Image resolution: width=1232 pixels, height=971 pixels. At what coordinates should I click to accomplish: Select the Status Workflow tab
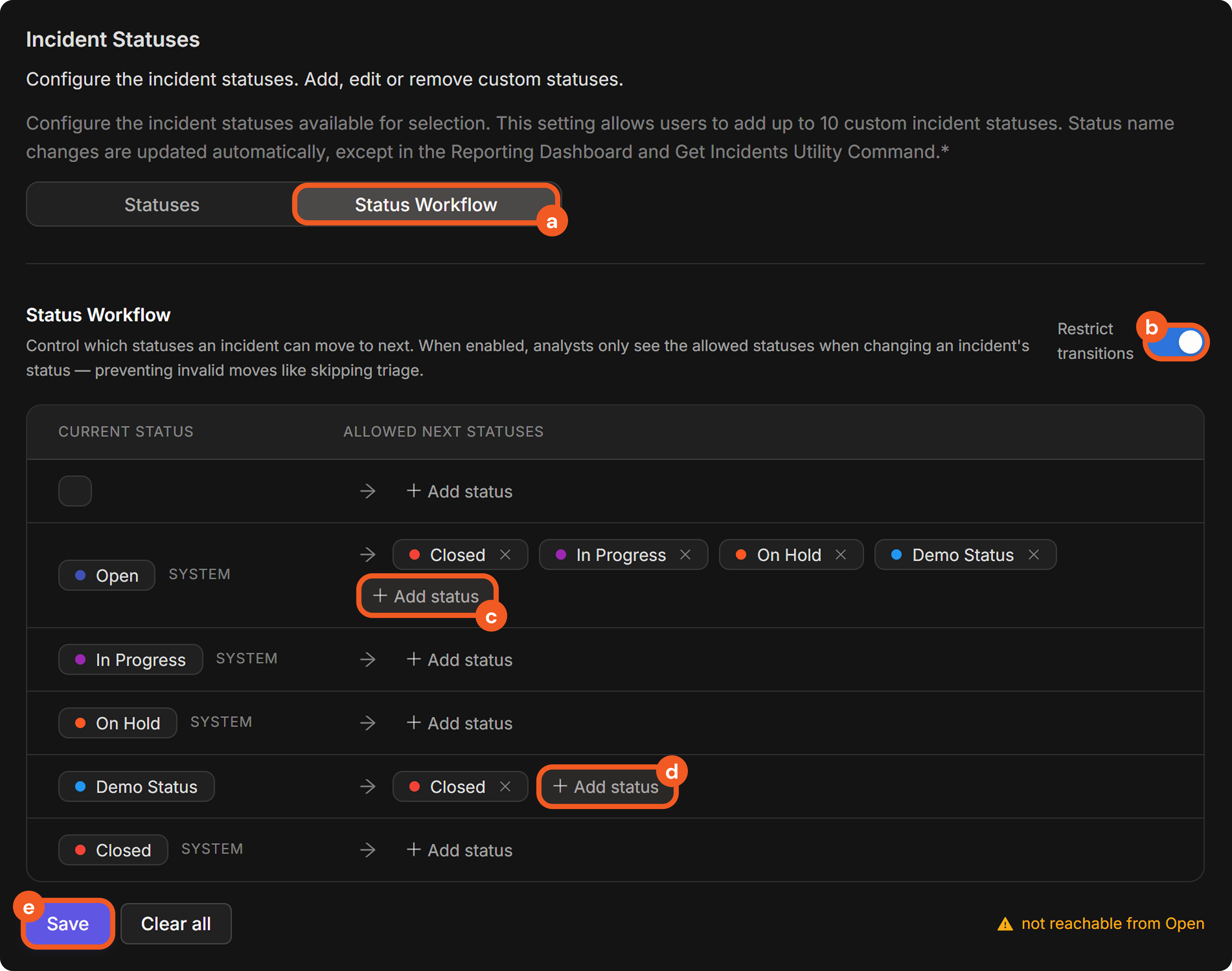coord(426,205)
